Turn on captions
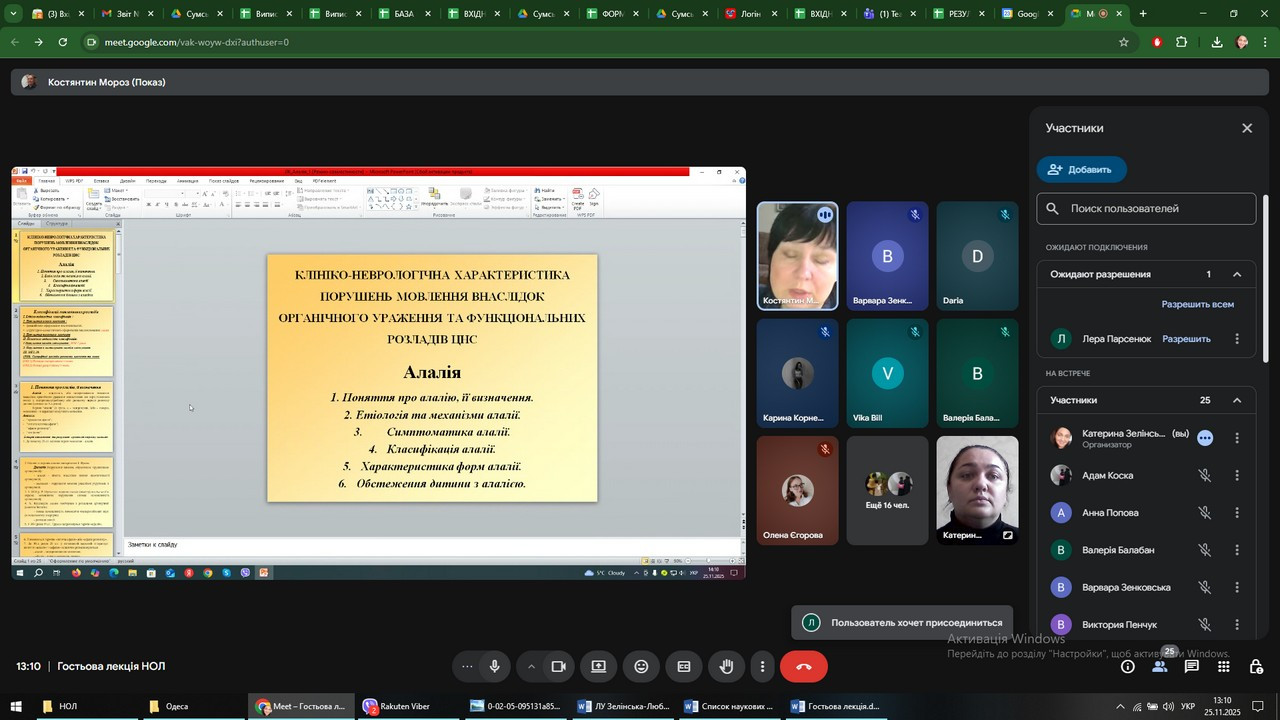Screen dimensions: 1280x720 (x=684, y=667)
